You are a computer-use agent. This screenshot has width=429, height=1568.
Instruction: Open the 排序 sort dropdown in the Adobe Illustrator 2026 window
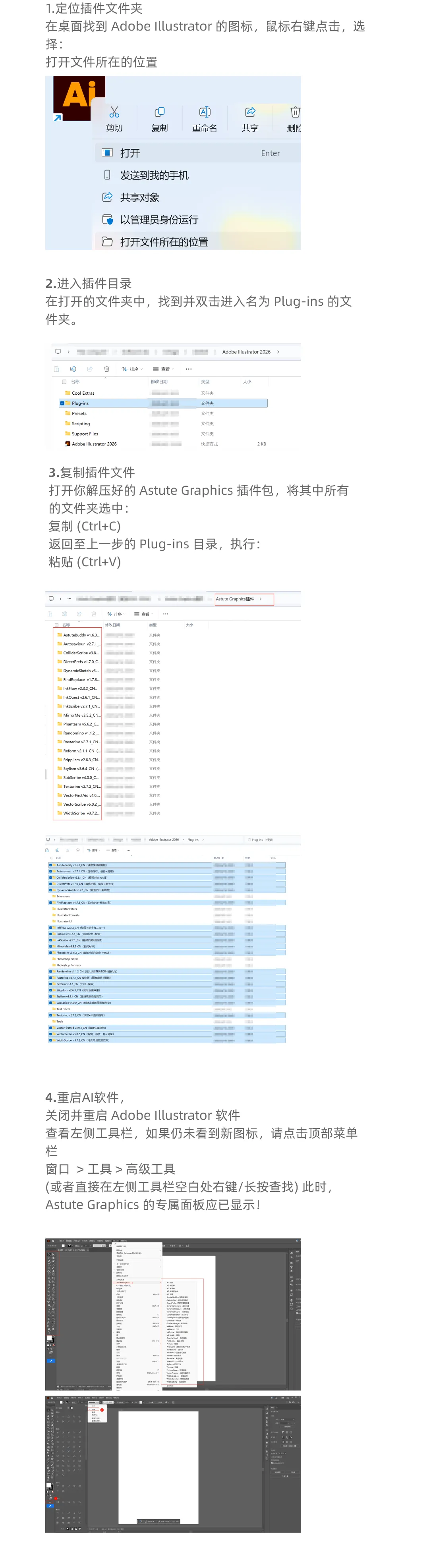click(132, 369)
